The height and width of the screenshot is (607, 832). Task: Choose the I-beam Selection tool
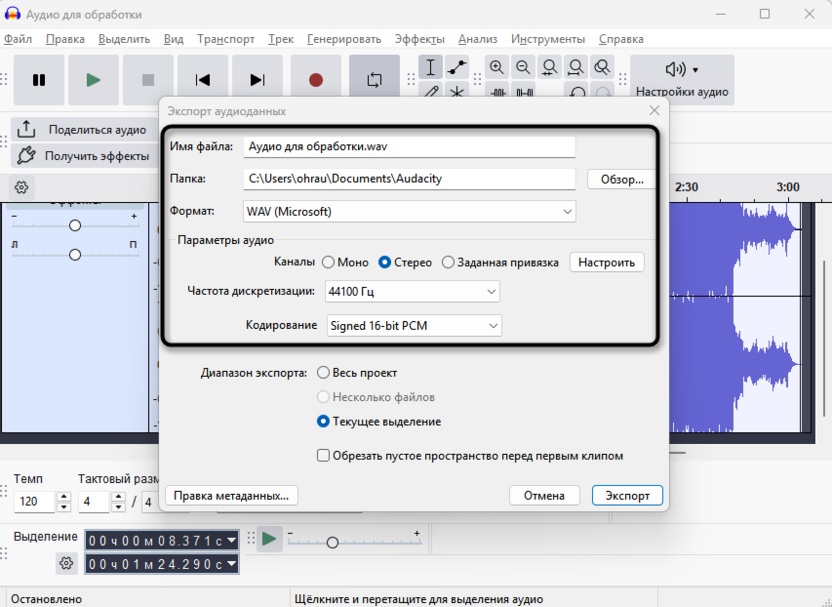point(430,68)
